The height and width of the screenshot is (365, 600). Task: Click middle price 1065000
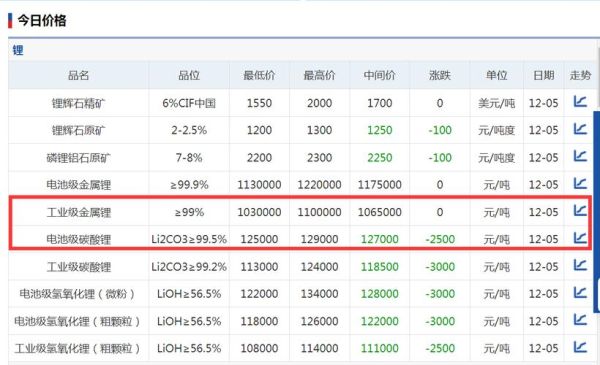[380, 212]
